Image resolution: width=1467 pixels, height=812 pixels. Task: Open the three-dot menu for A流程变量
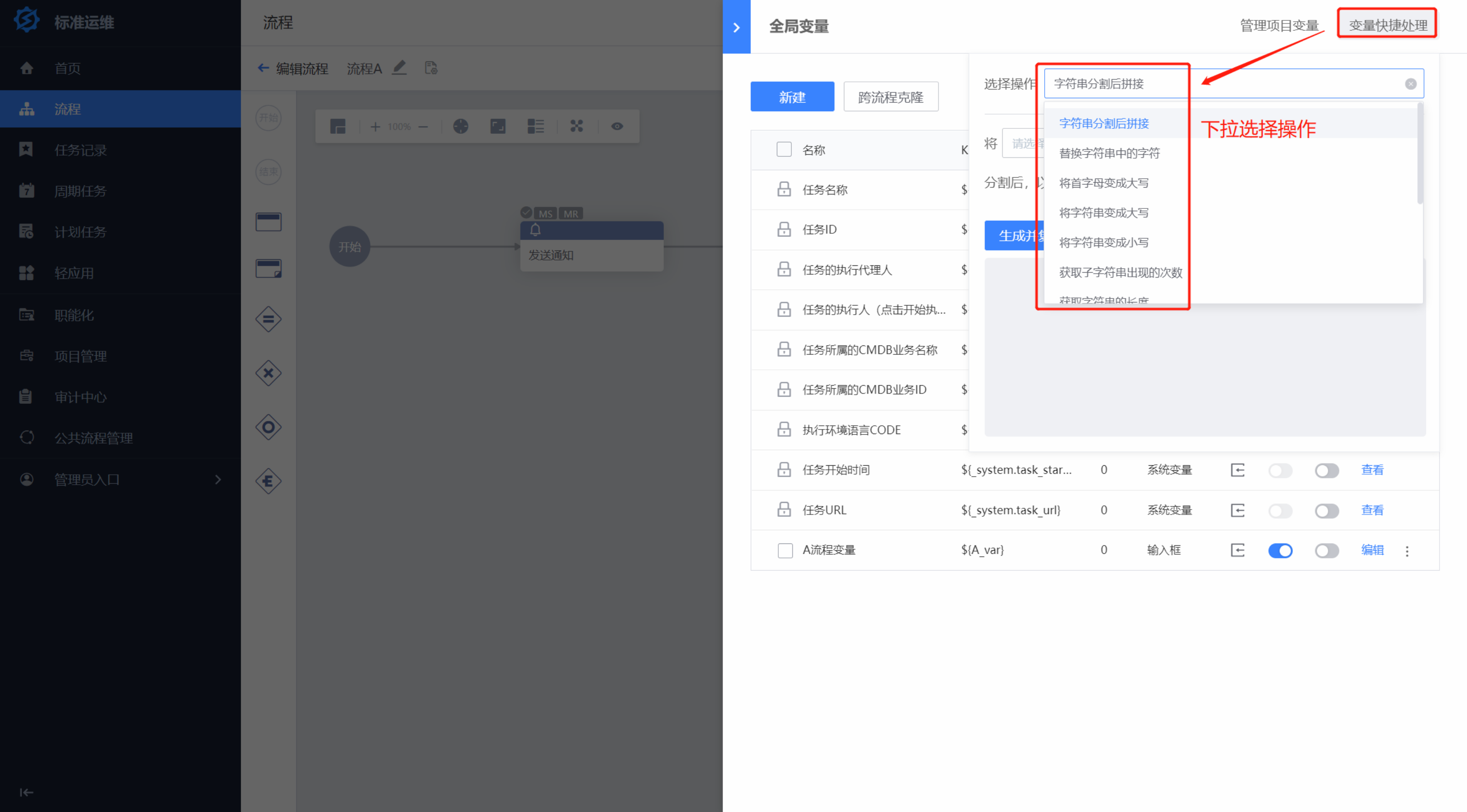pyautogui.click(x=1407, y=551)
